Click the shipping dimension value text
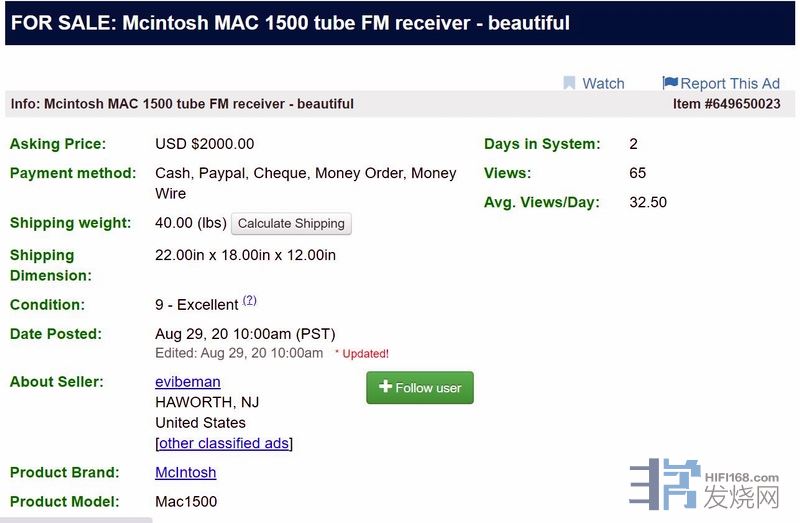The image size is (800, 523). [x=246, y=255]
